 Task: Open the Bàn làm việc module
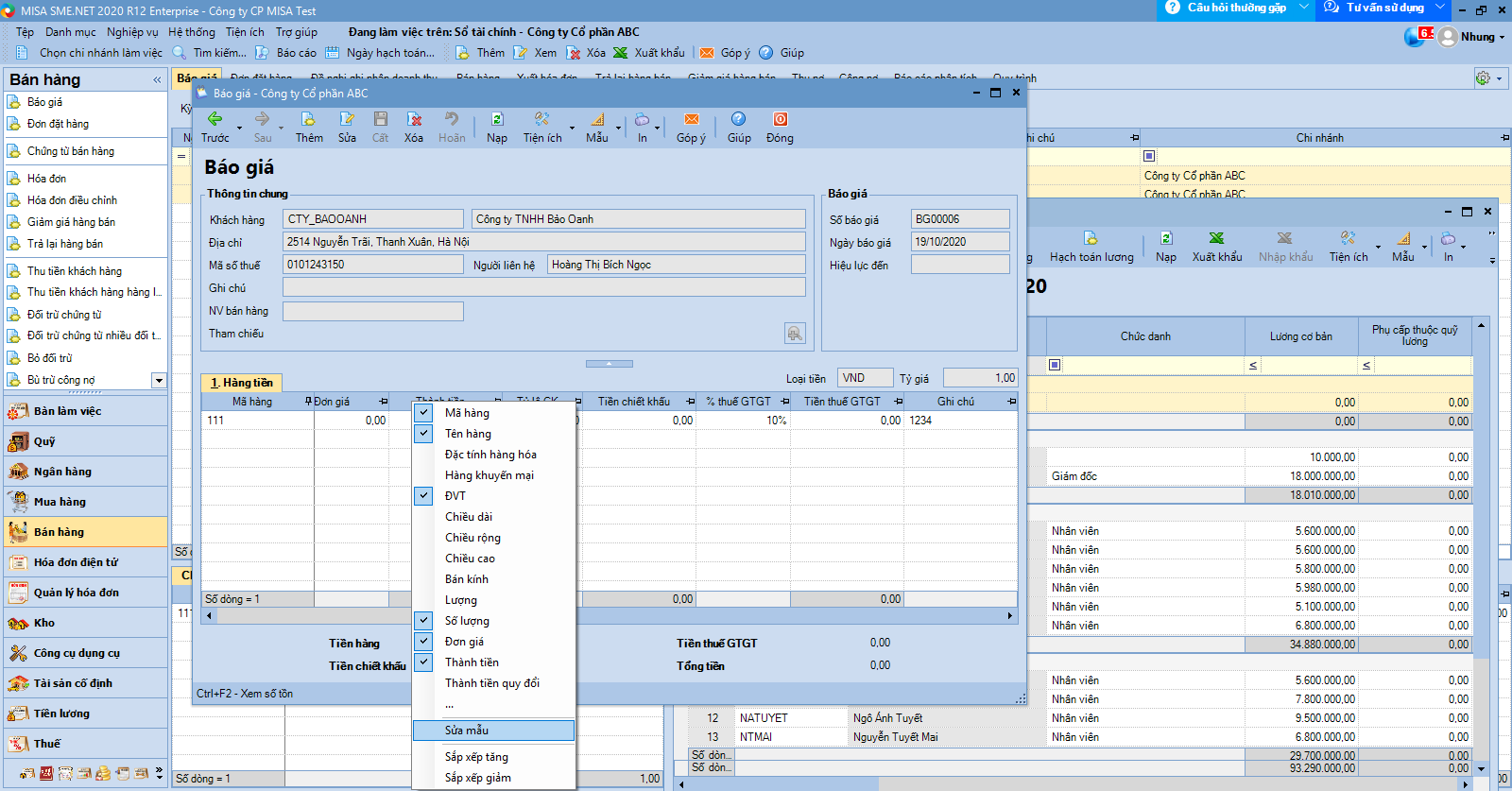tap(86, 411)
